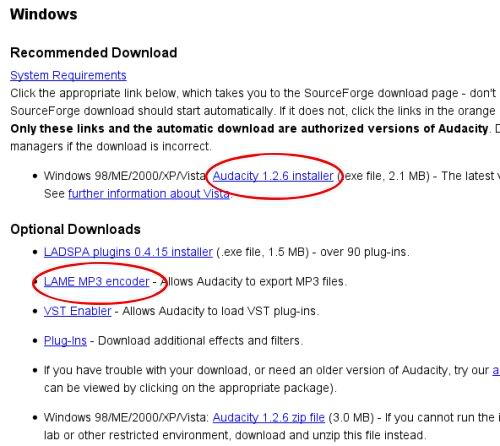Click the bold 'Only these links' sentence

249,129
